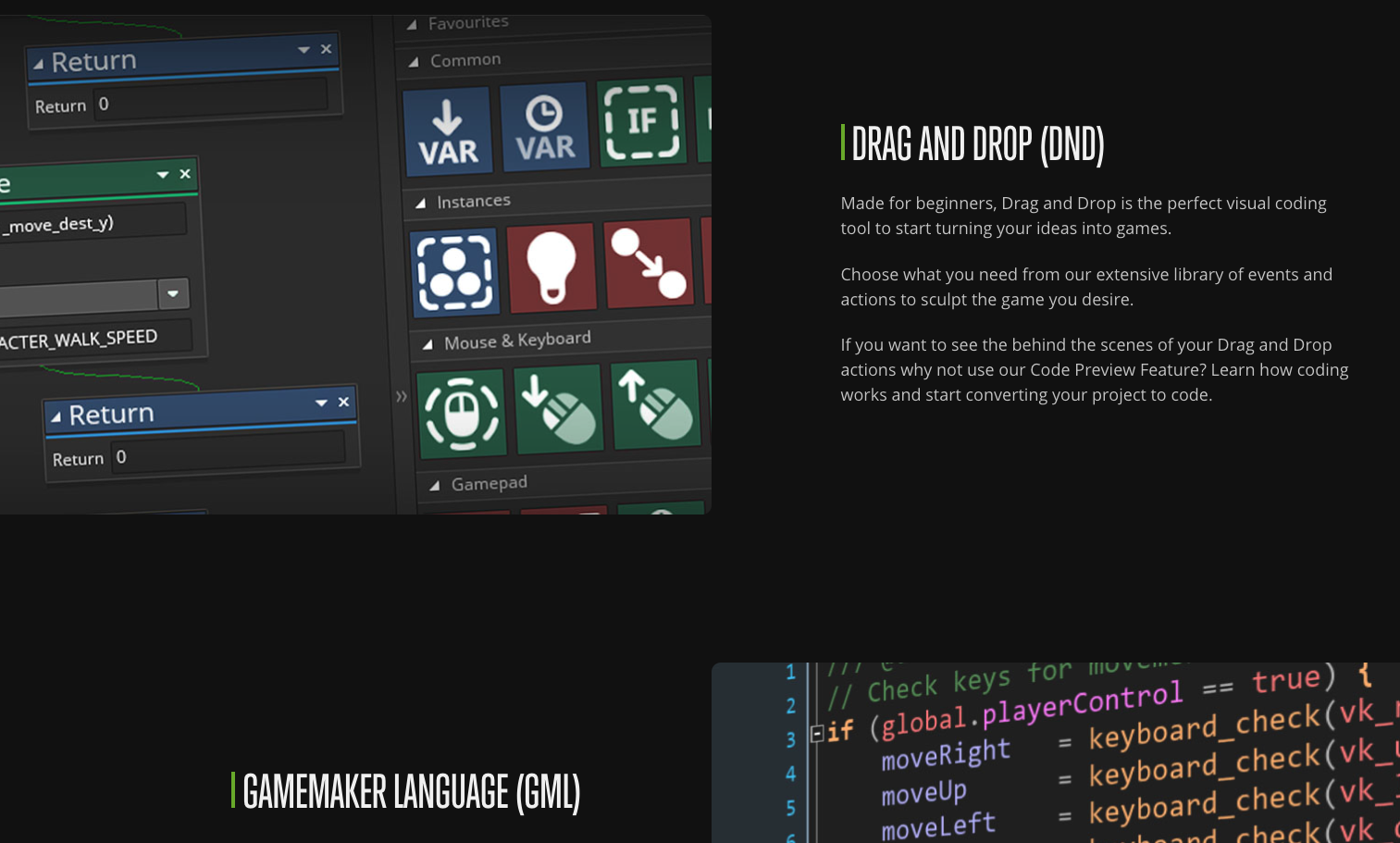Click the Code Preview Feature paragraph
1400x843 pixels.
click(1095, 369)
